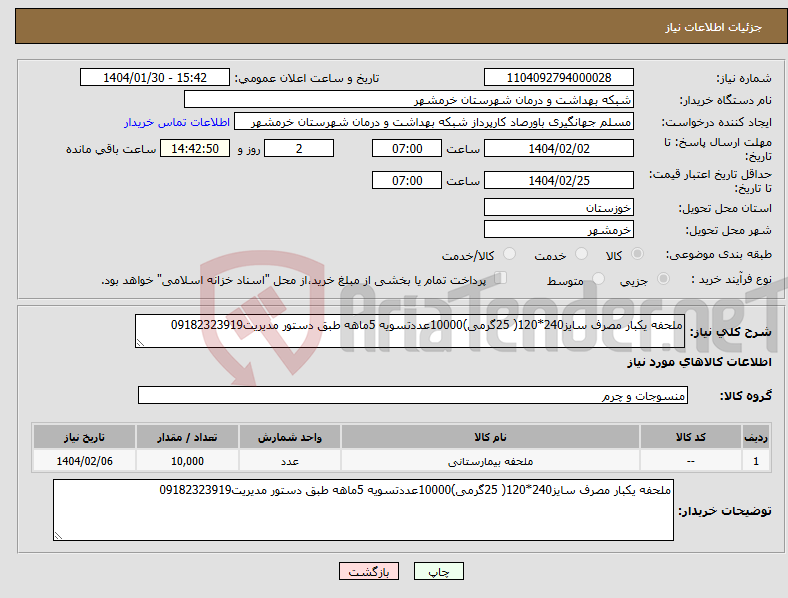Click the شرح کلی نیاز description textarea
Viewport: 788px width, 598px height.
[410, 331]
